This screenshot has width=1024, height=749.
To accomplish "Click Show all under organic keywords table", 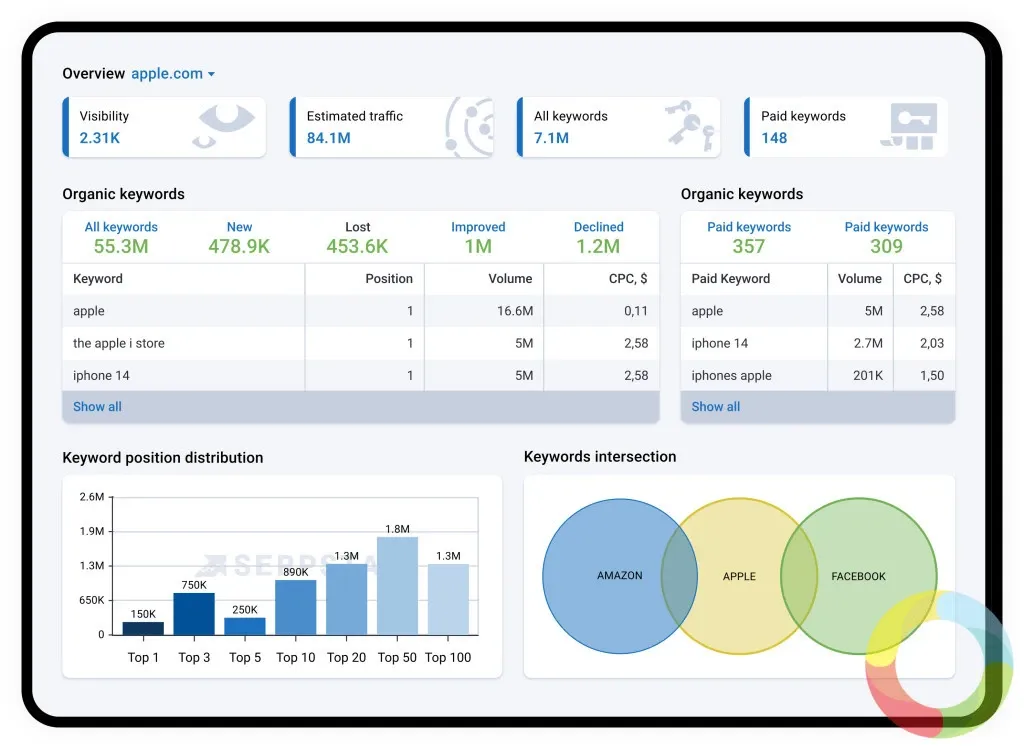I will coord(97,407).
